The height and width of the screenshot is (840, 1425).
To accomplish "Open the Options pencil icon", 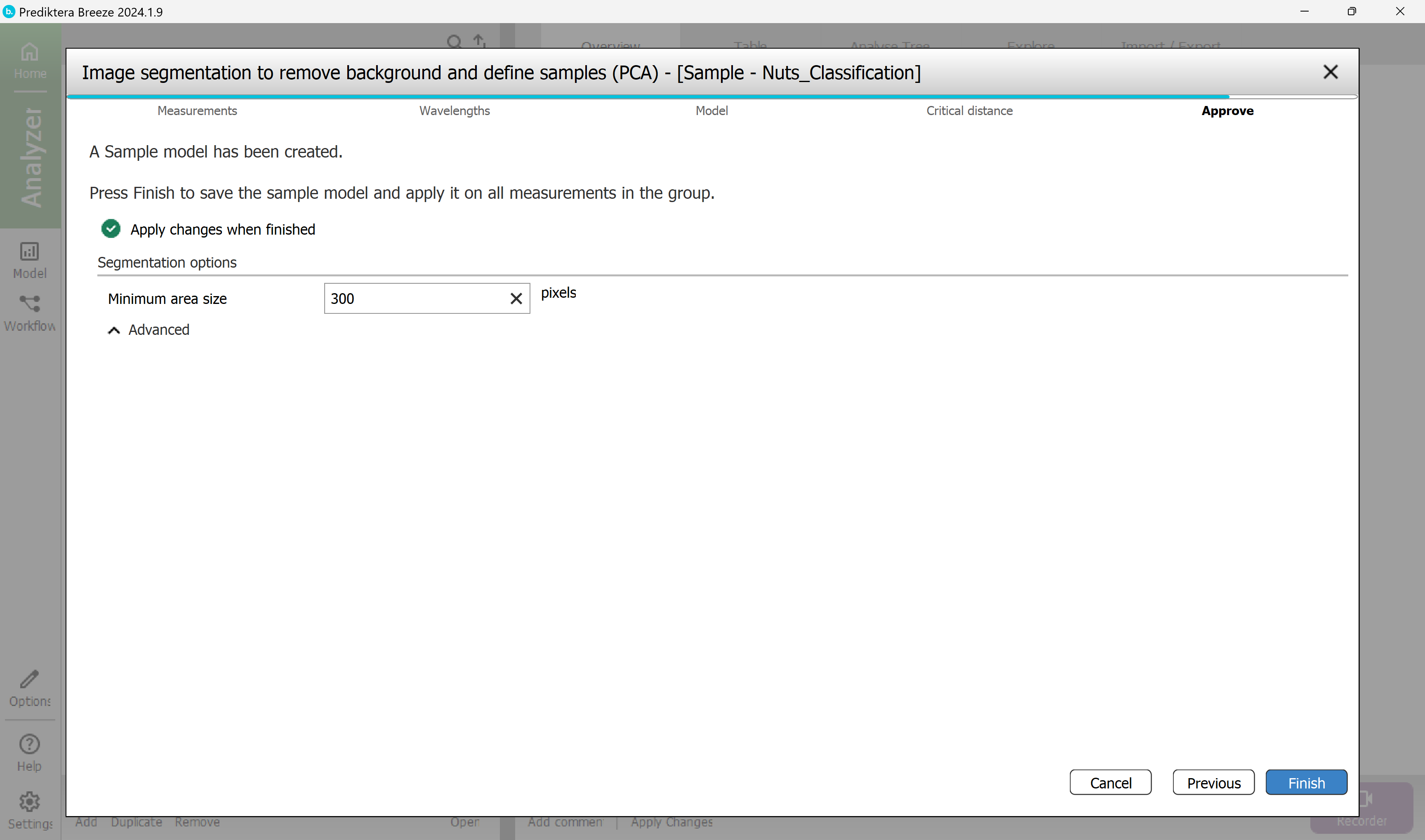I will click(29, 688).
